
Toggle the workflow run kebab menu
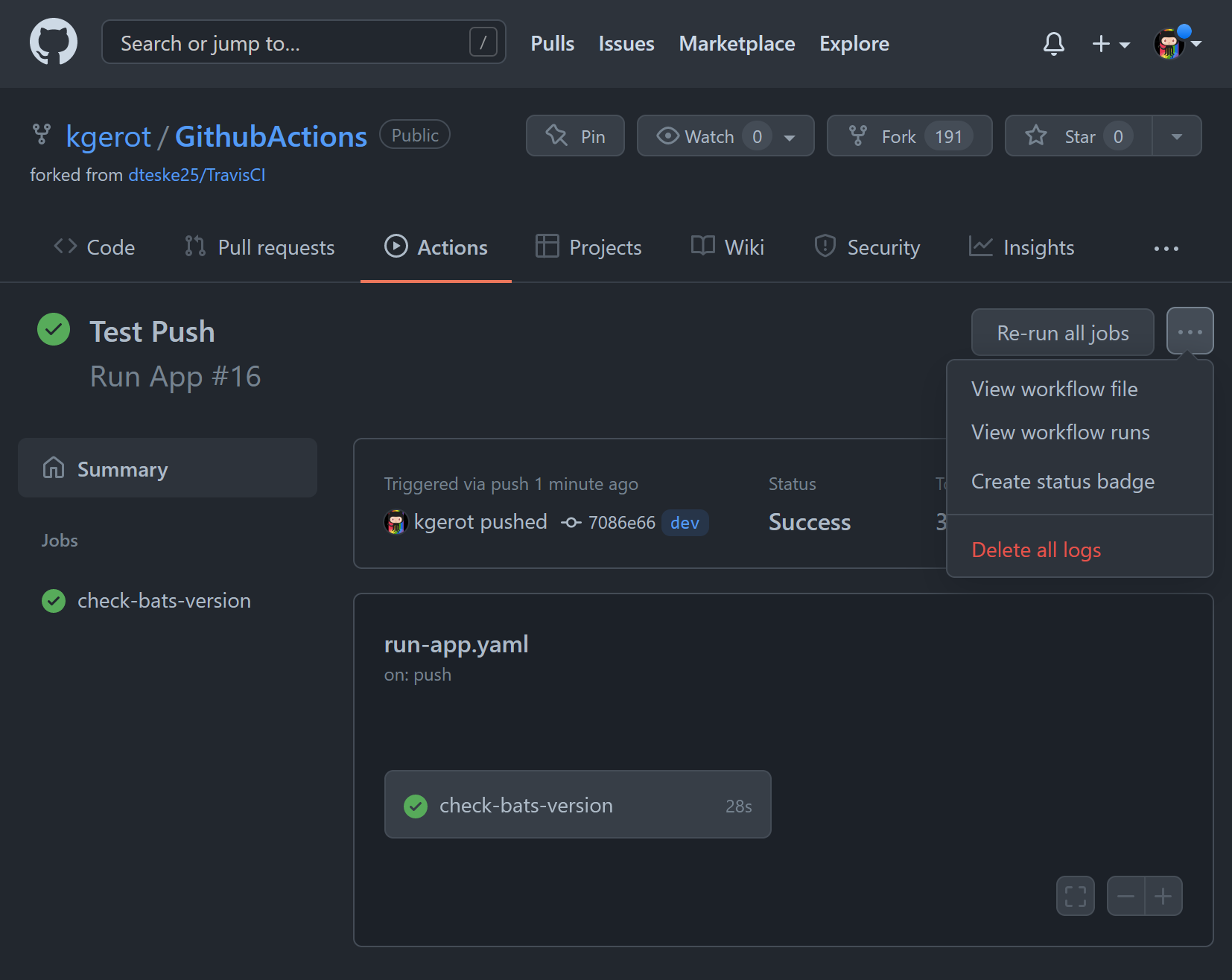pos(1190,331)
